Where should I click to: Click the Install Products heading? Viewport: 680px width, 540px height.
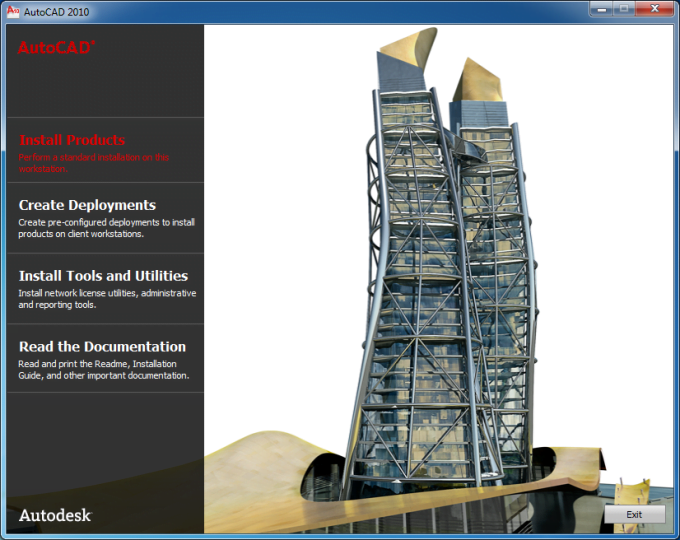pyautogui.click(x=72, y=140)
